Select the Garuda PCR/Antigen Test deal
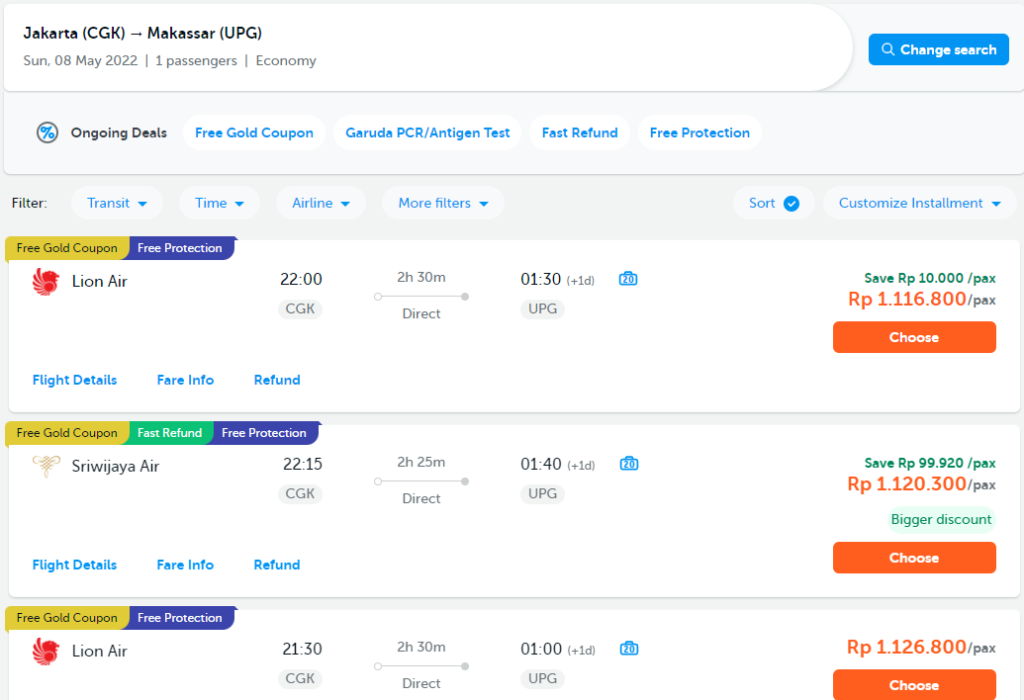The width and height of the screenshot is (1024, 700). pyautogui.click(x=427, y=133)
